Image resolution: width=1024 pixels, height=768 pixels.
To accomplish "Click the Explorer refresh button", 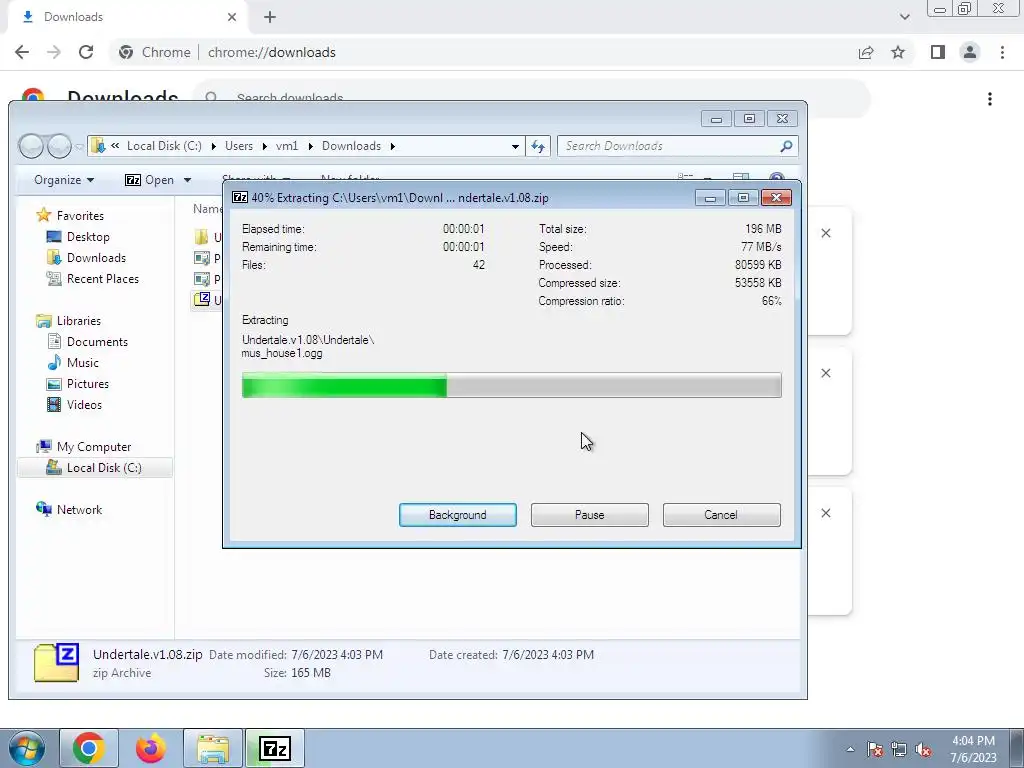I will [537, 146].
